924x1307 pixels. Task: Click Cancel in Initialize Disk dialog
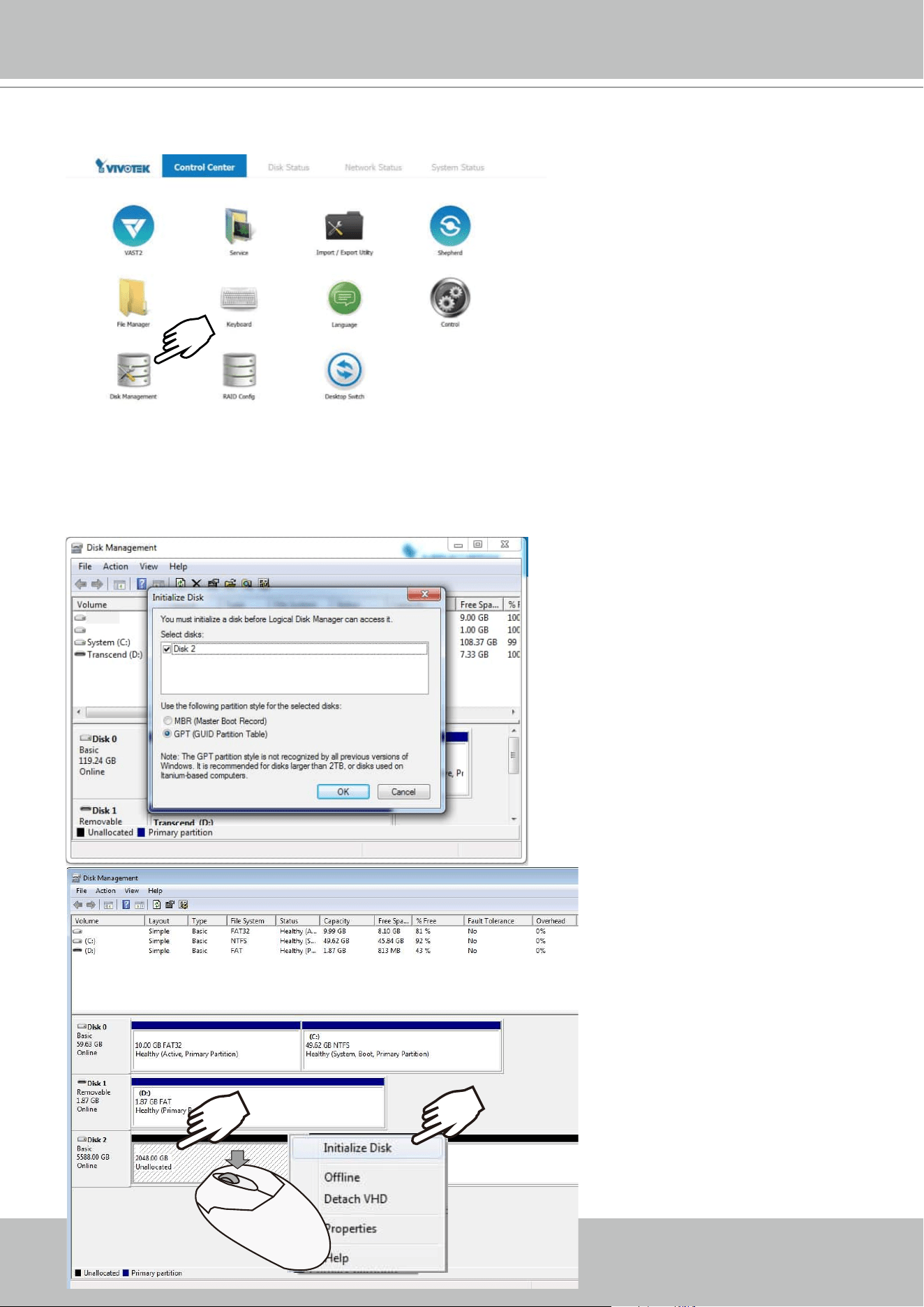403,792
